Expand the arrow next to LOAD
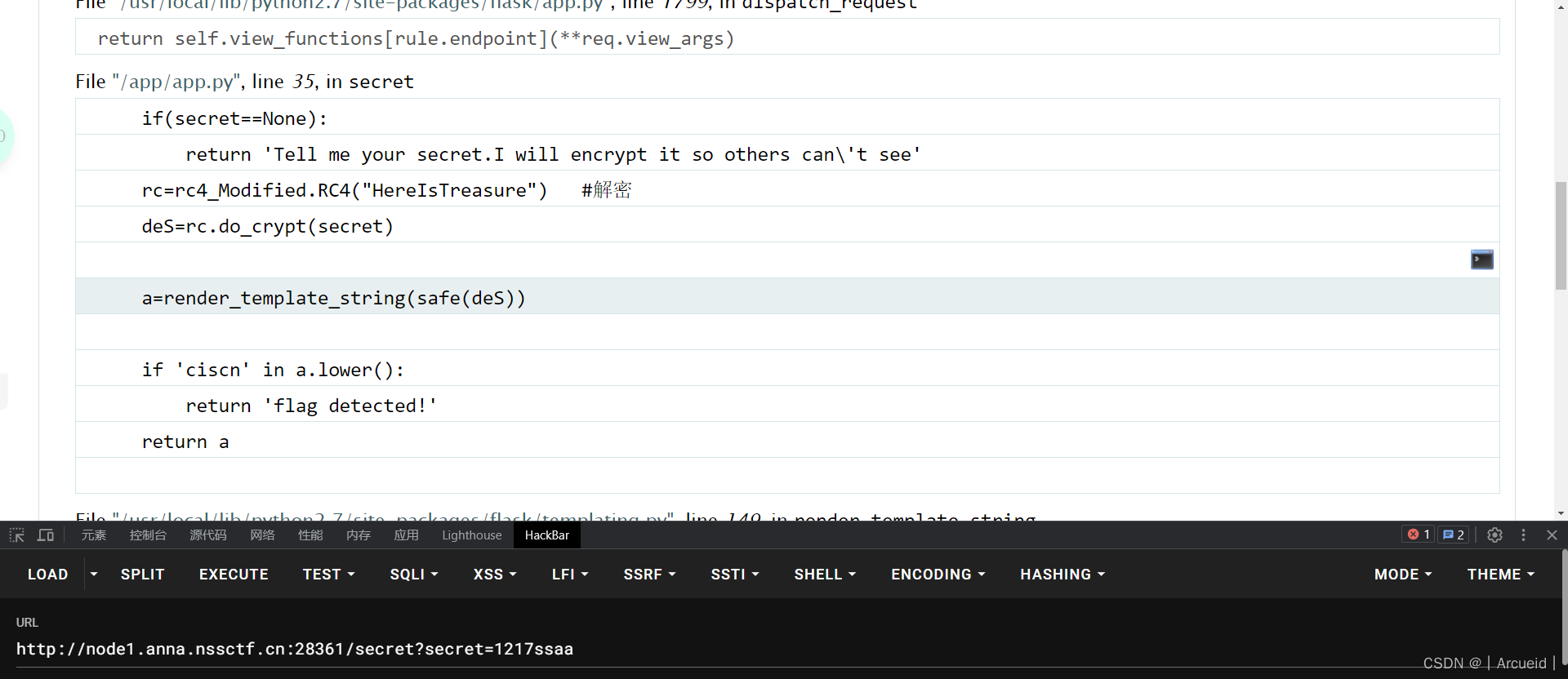The width and height of the screenshot is (1568, 679). [x=94, y=575]
